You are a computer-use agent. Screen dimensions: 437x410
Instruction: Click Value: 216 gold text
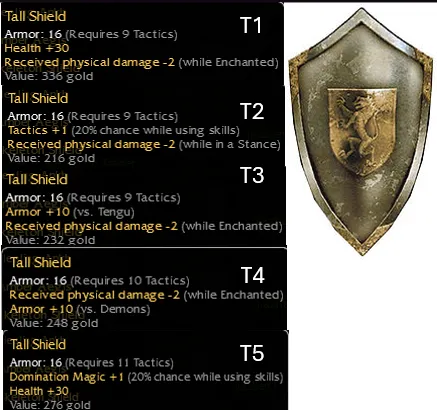coord(51,158)
